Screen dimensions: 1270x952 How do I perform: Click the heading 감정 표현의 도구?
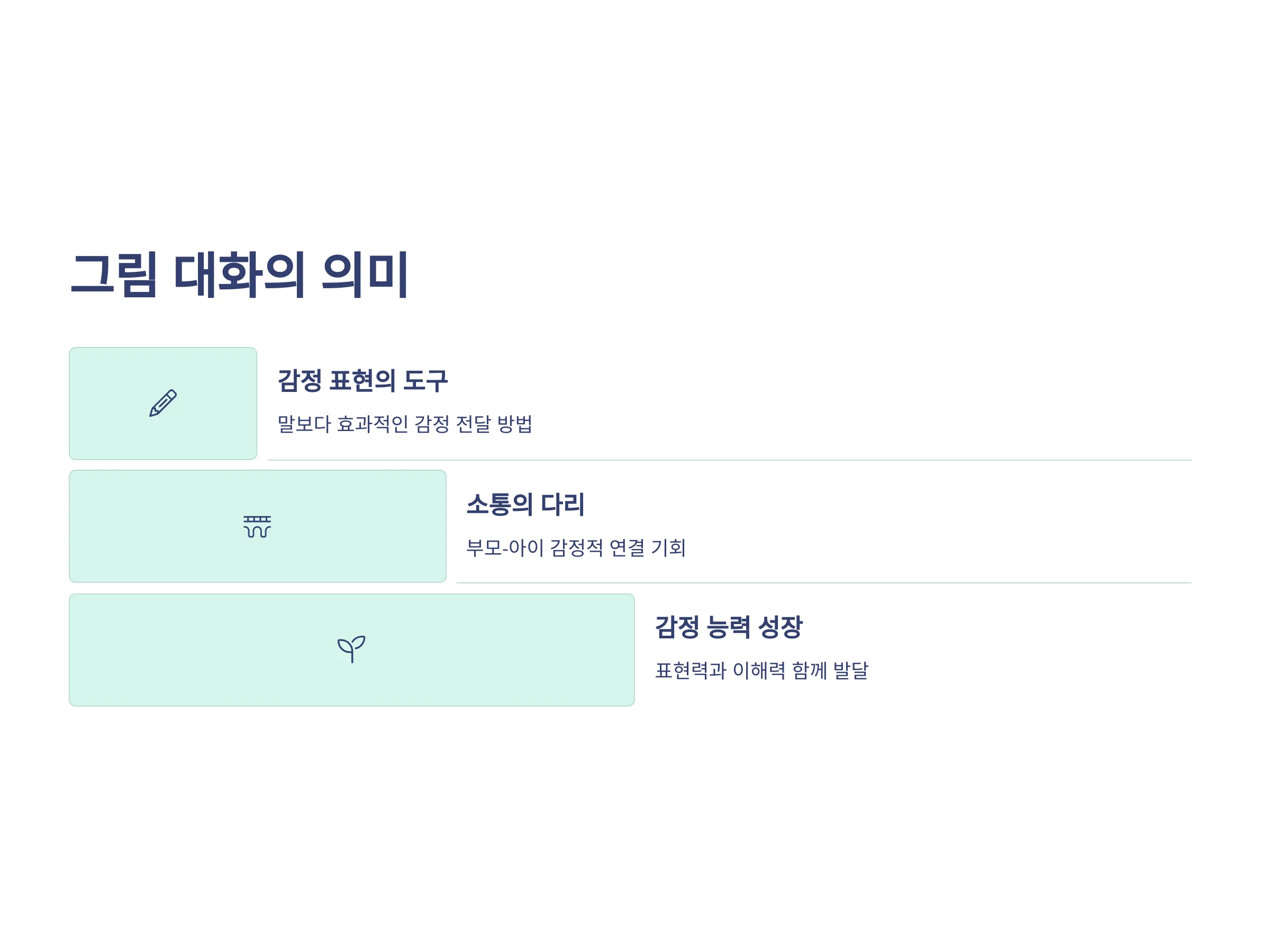pyautogui.click(x=362, y=380)
